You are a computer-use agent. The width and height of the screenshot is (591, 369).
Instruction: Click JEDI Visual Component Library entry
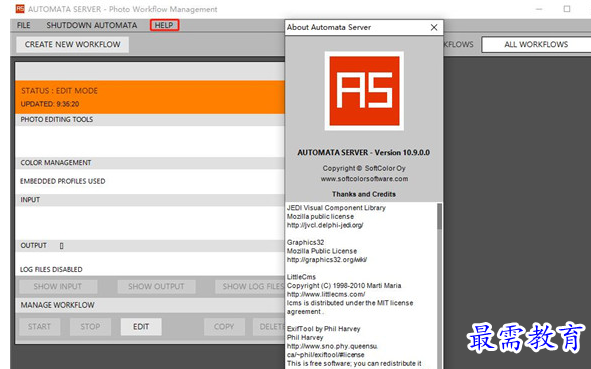336,208
